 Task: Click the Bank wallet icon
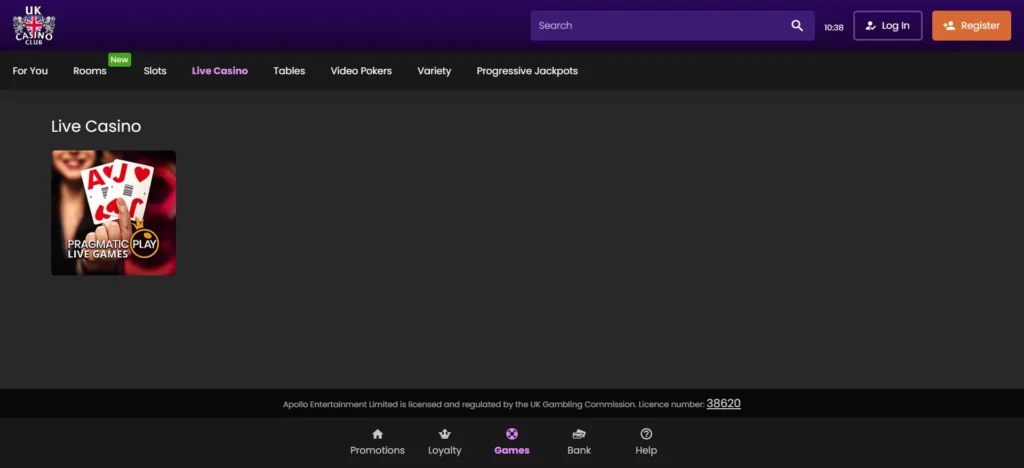[579, 434]
